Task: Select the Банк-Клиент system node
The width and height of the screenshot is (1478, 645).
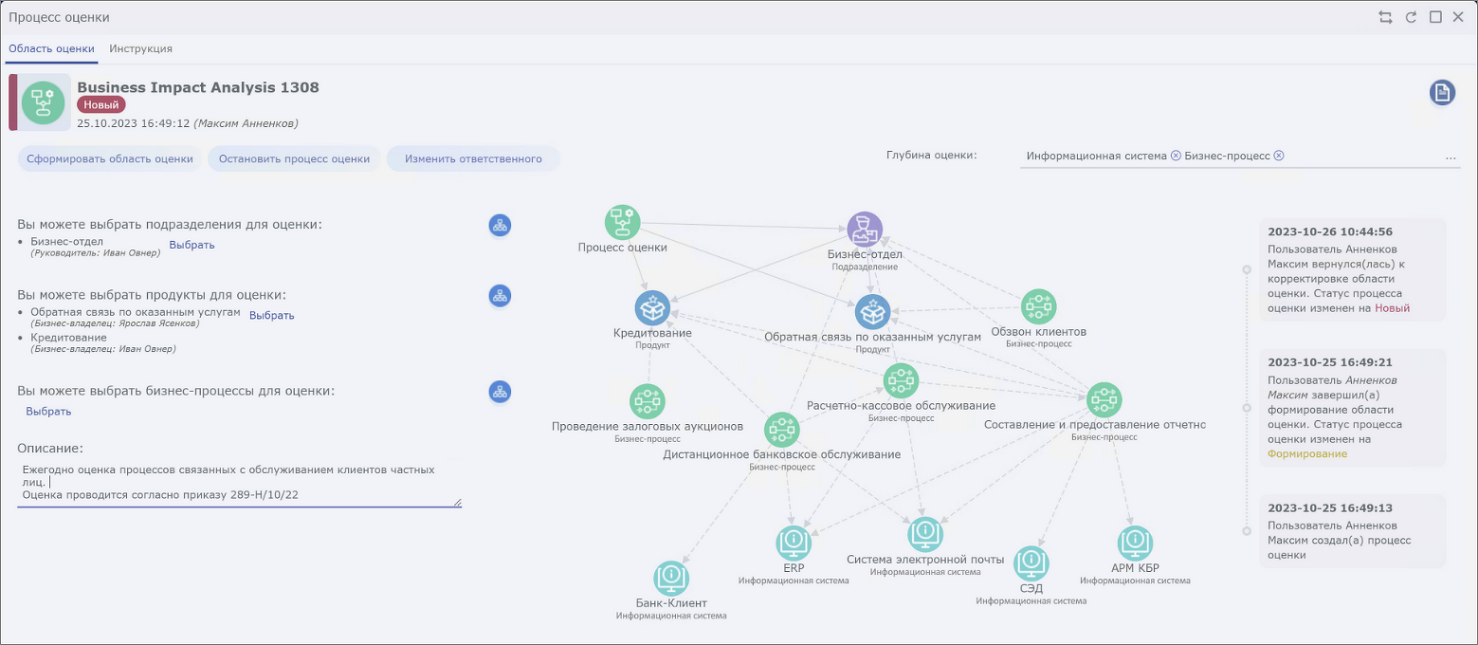Action: [x=671, y=578]
